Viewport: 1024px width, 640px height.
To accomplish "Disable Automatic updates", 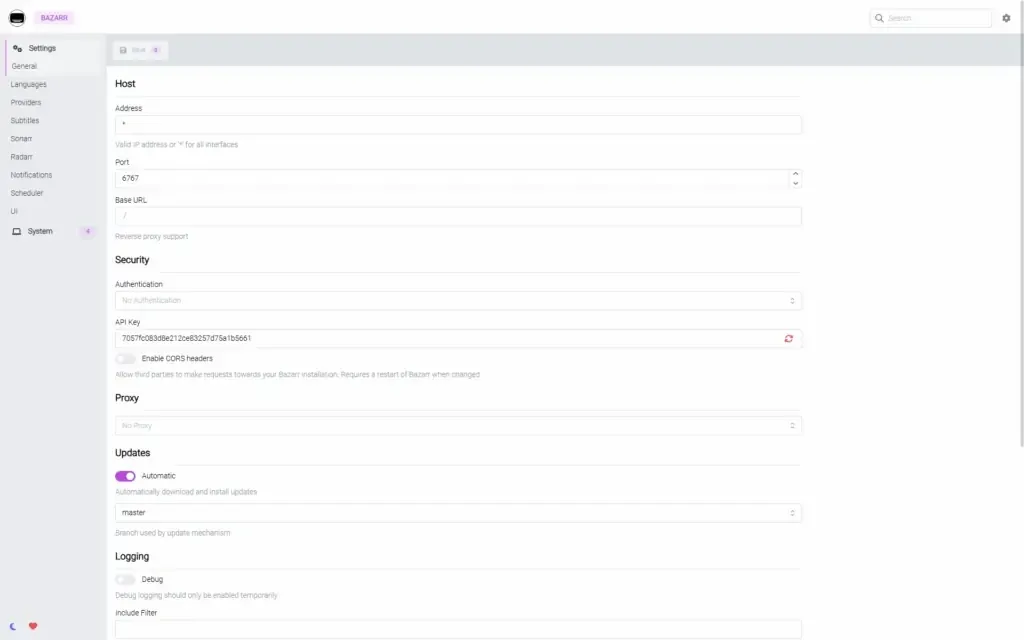I will [x=124, y=476].
